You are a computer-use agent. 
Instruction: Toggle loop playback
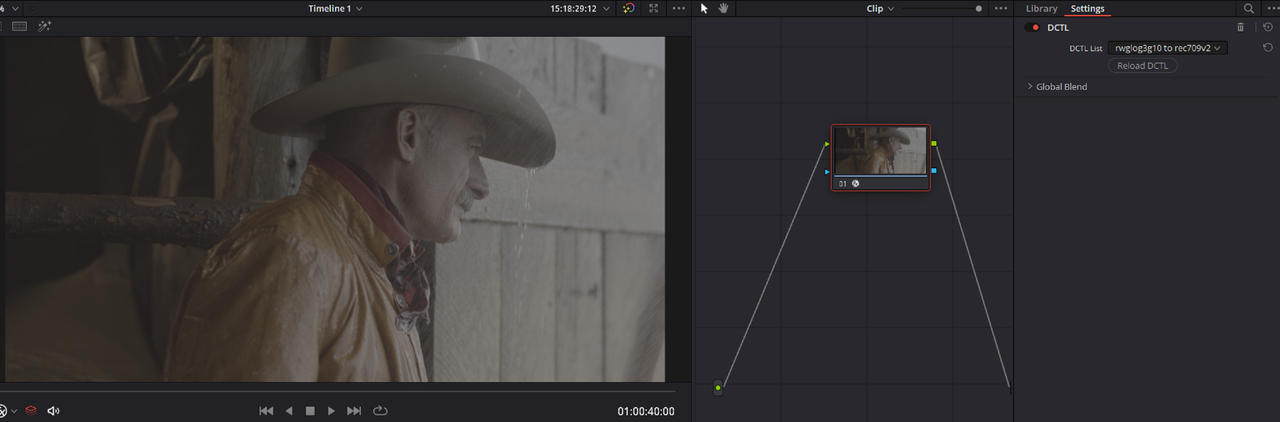(380, 410)
